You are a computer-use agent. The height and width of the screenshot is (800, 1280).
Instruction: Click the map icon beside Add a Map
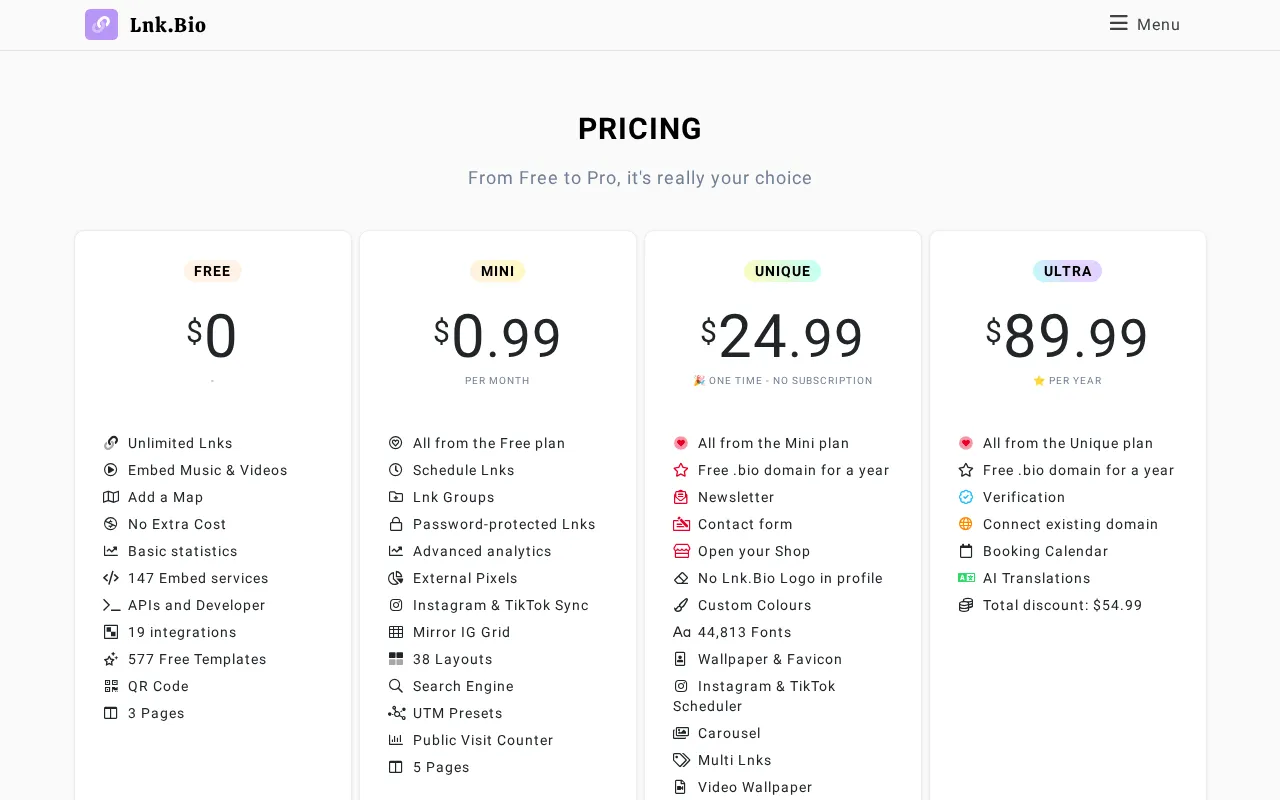pyautogui.click(x=111, y=497)
